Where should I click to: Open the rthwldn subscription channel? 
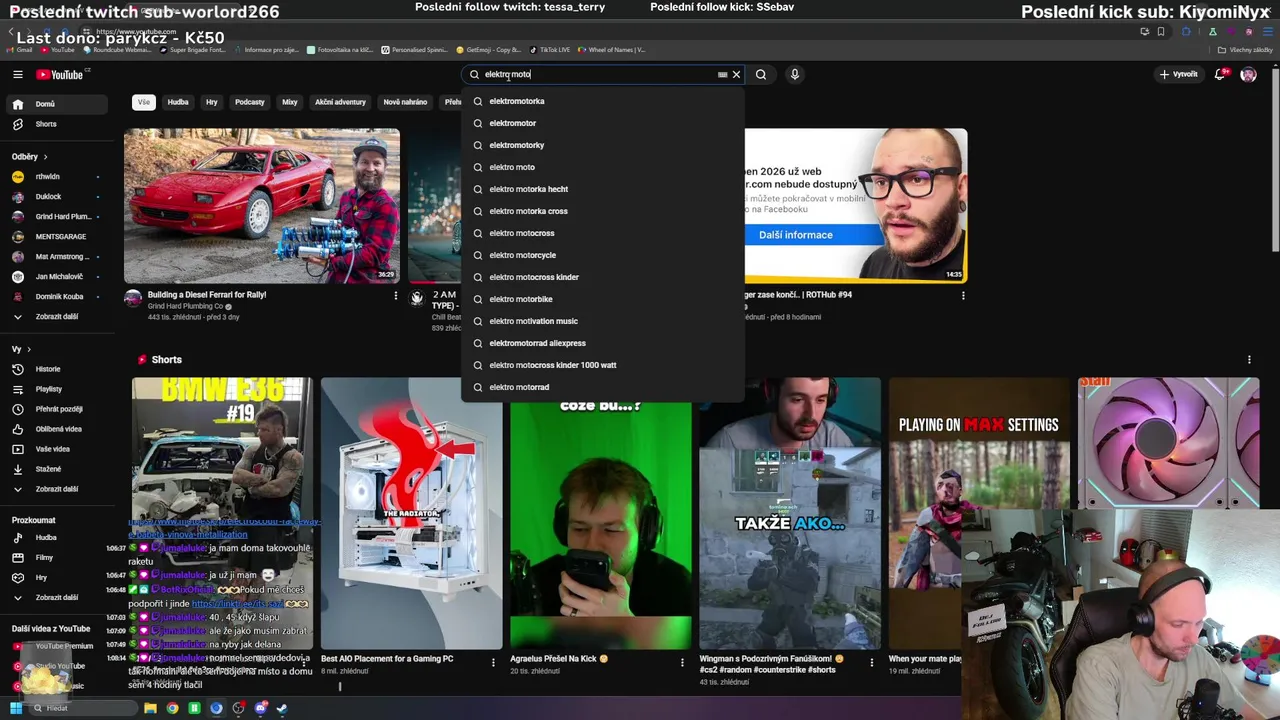coord(58,177)
